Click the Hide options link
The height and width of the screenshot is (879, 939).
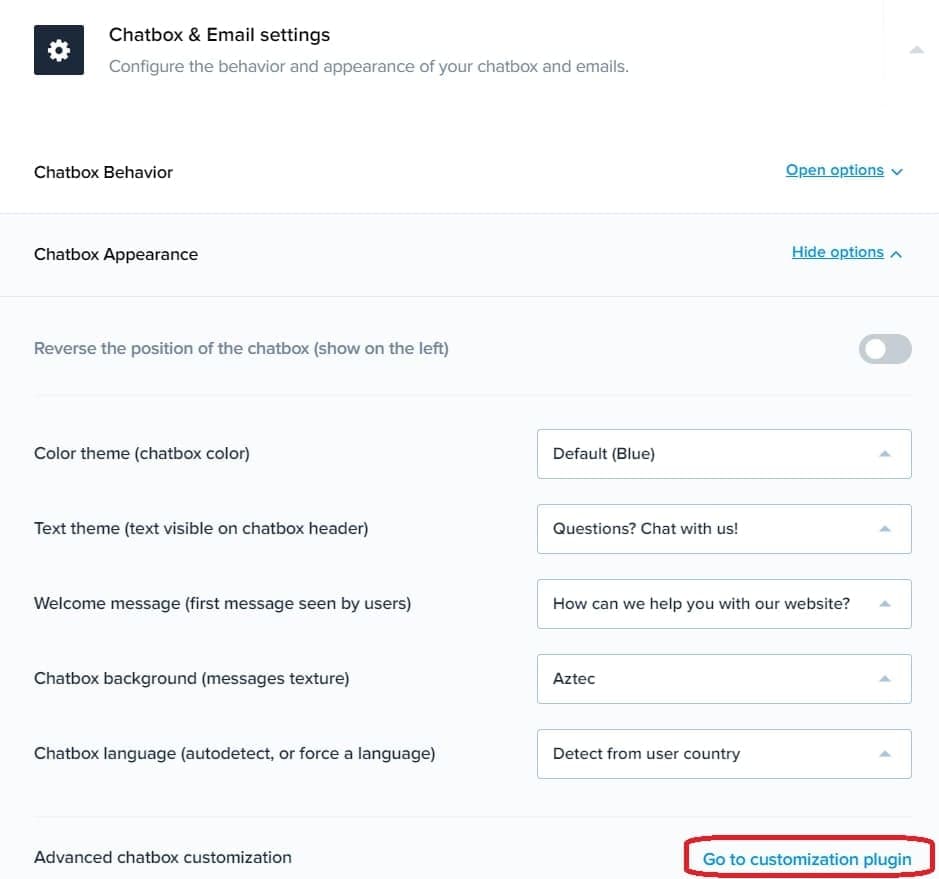(x=837, y=252)
